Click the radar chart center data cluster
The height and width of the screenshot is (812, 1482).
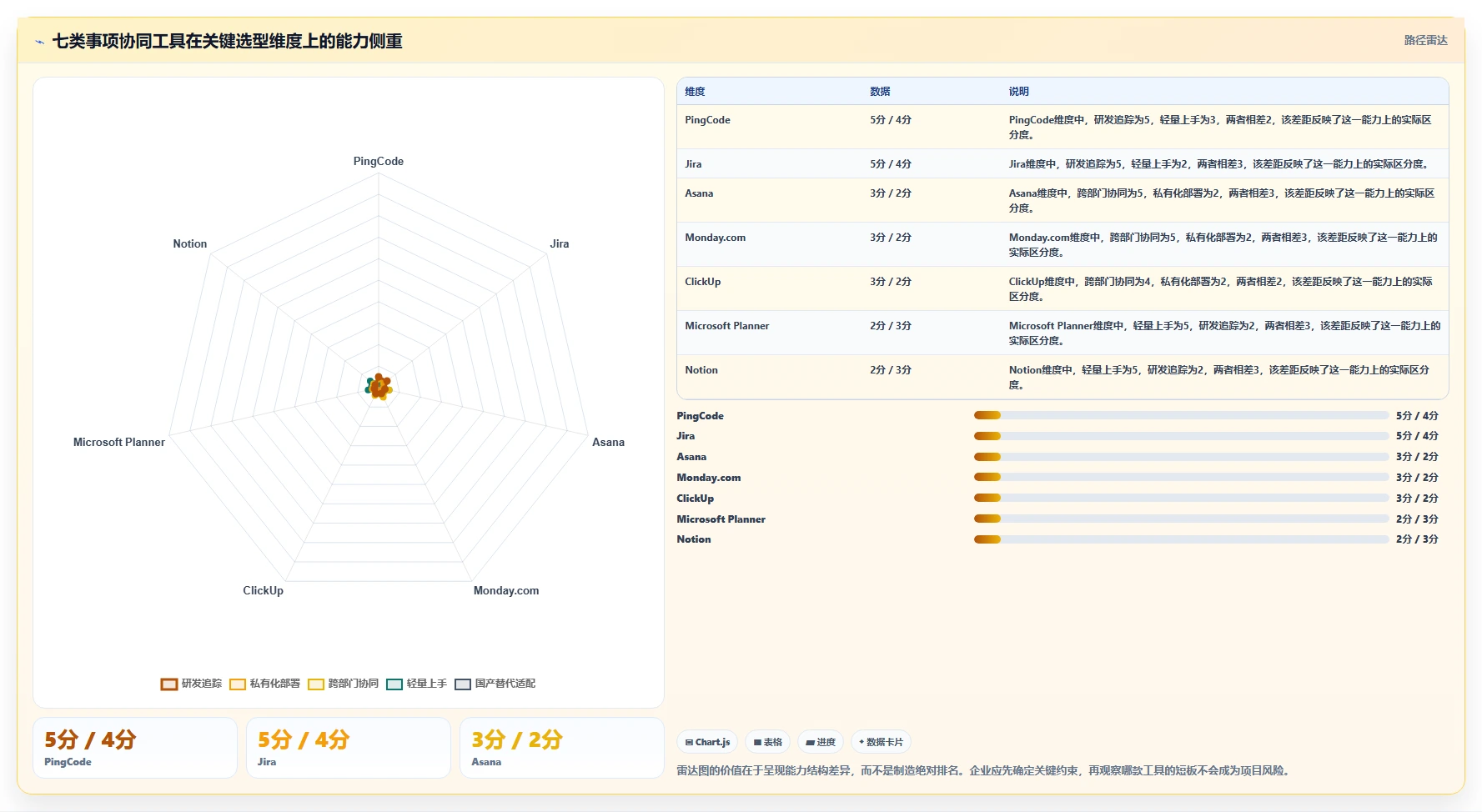(x=379, y=387)
